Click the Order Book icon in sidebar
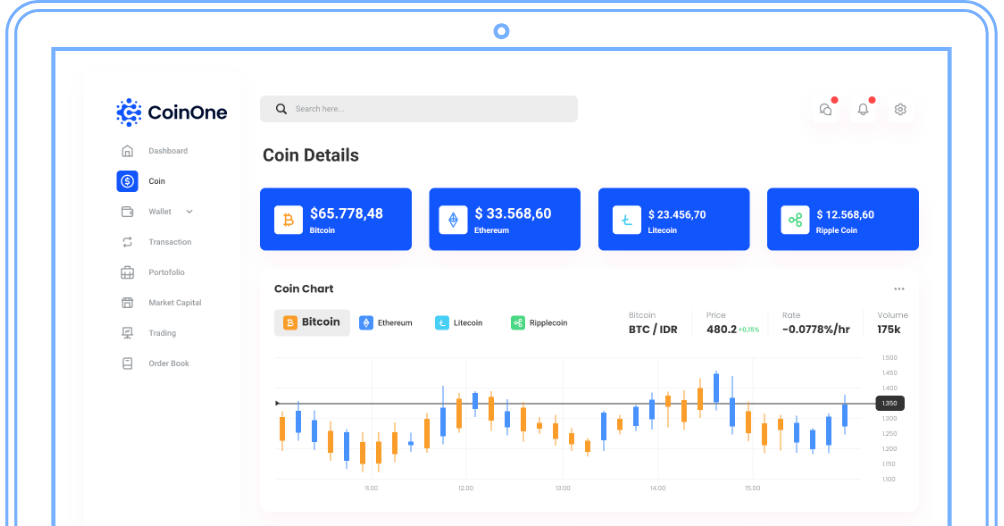 127,364
